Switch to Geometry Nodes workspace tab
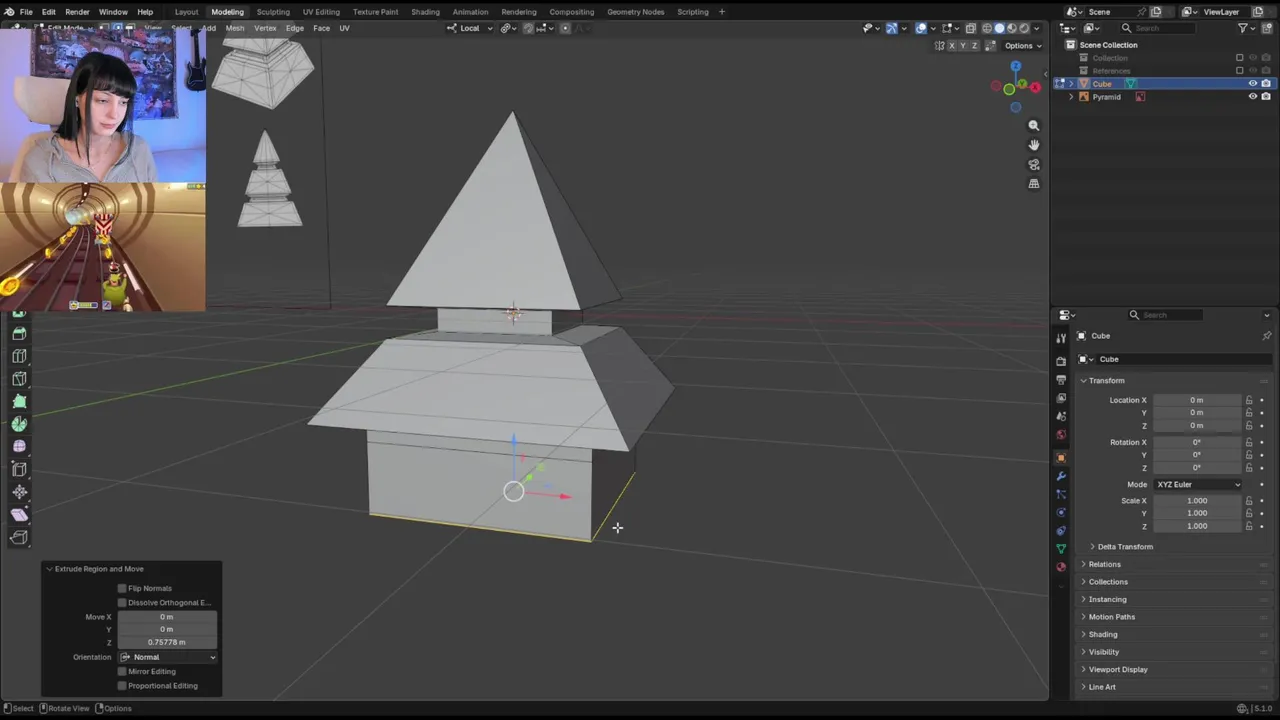 [x=635, y=12]
